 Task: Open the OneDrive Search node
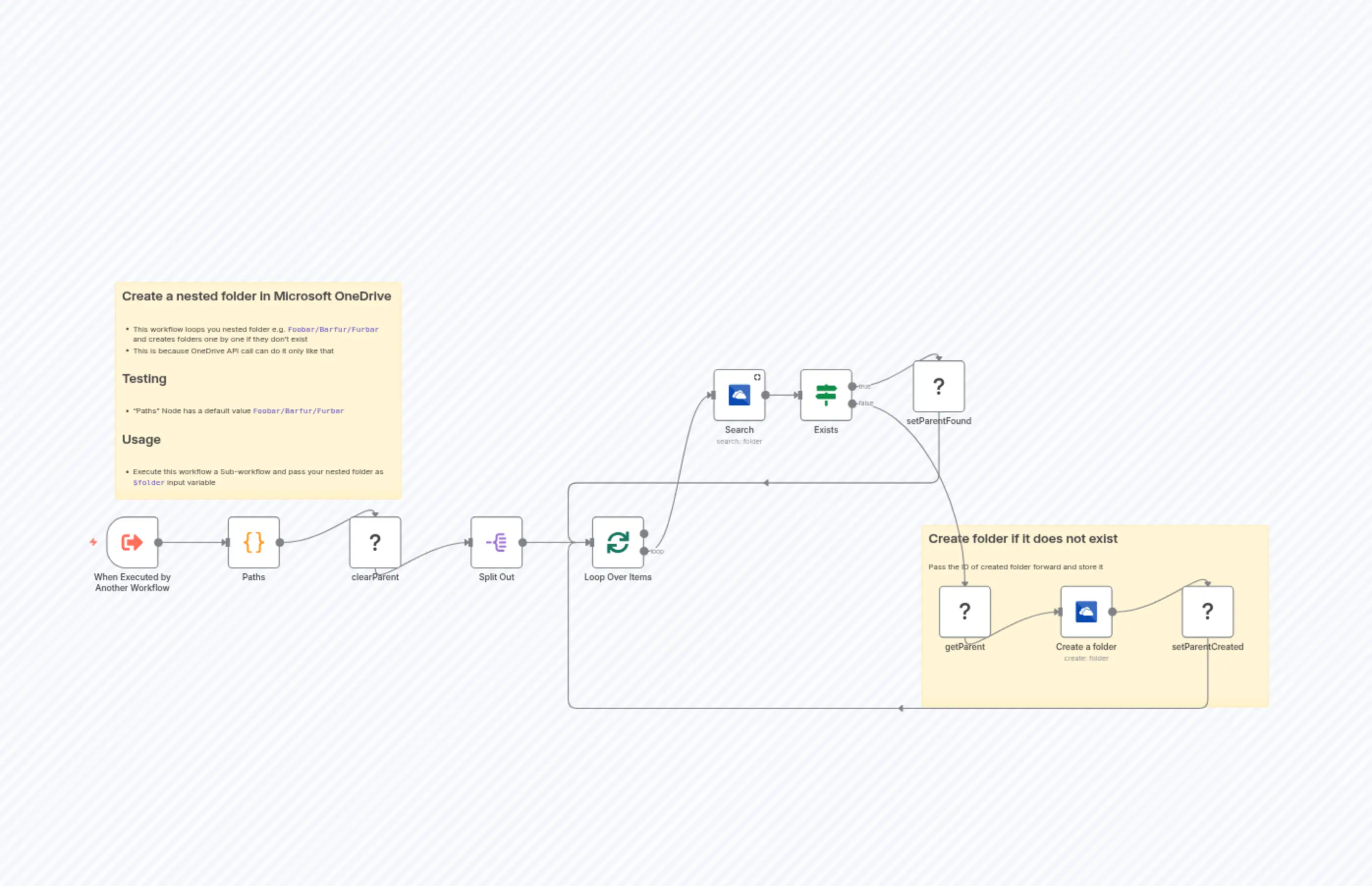pos(740,395)
